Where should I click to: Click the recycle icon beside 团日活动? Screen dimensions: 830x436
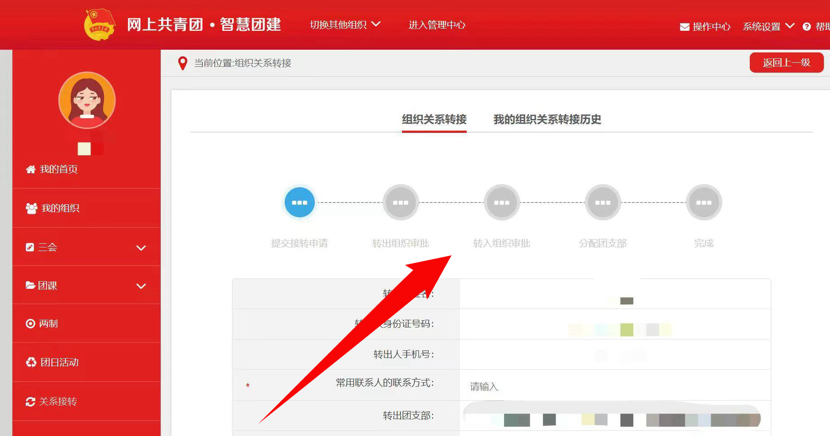click(x=30, y=363)
